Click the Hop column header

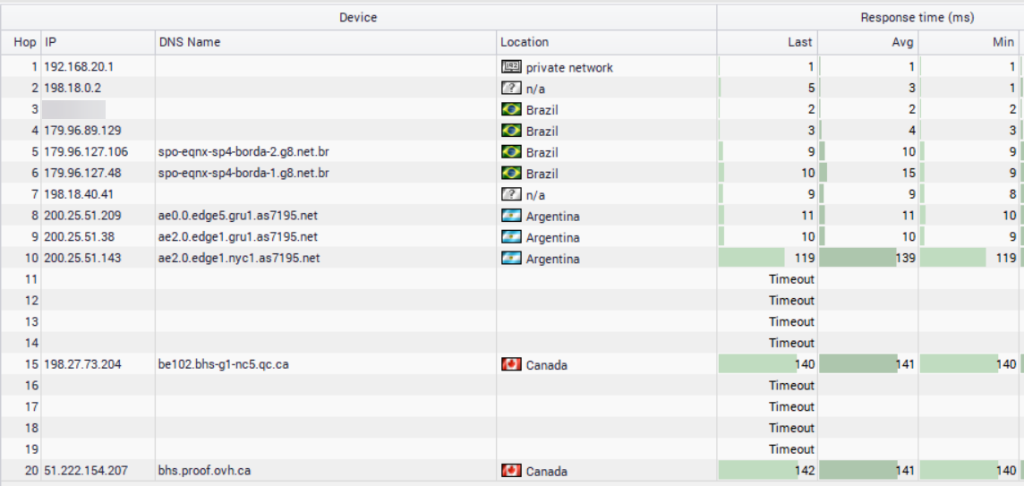click(x=21, y=42)
